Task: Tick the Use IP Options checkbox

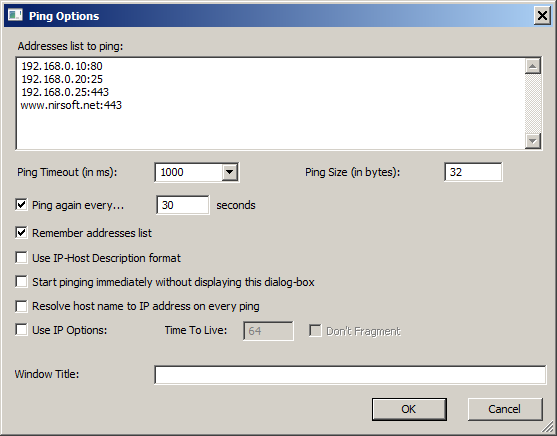Action: [21, 330]
